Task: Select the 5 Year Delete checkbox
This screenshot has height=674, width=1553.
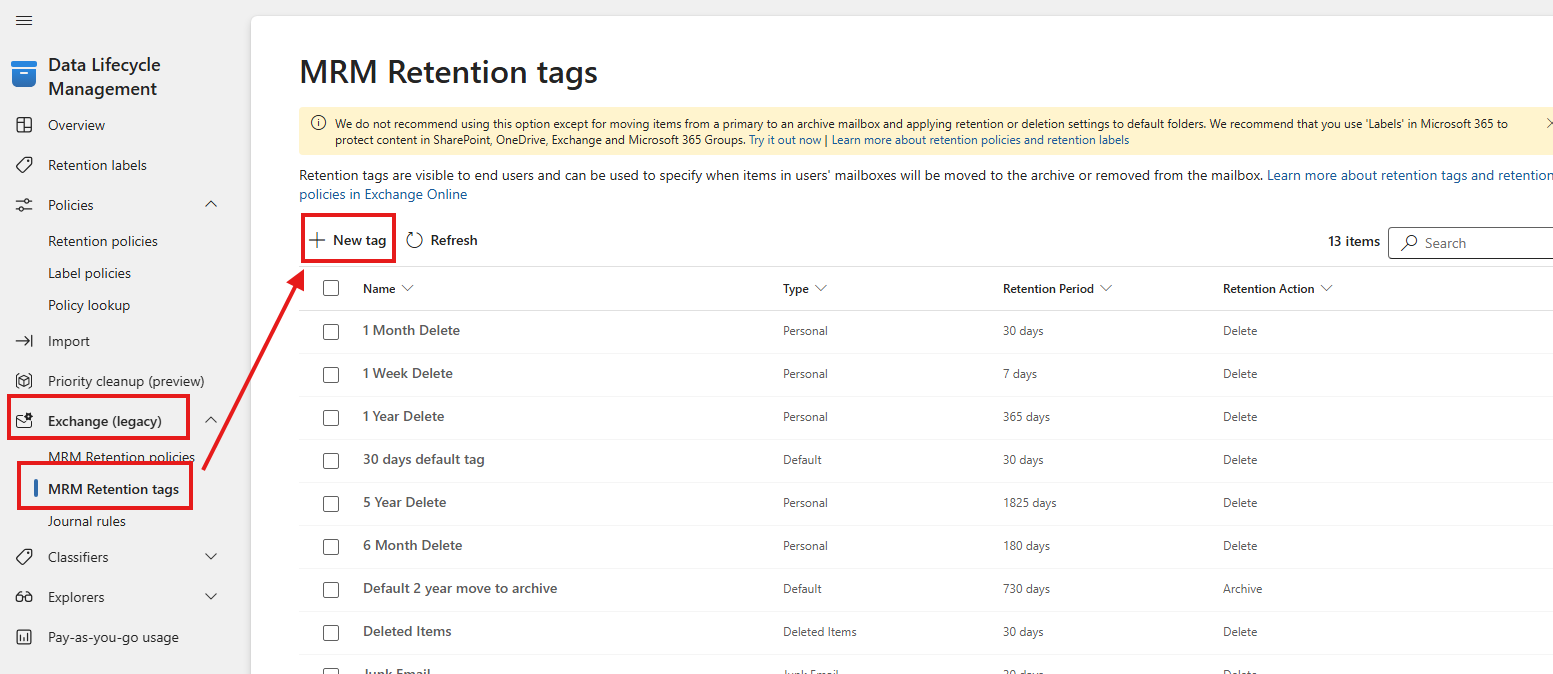Action: point(331,503)
